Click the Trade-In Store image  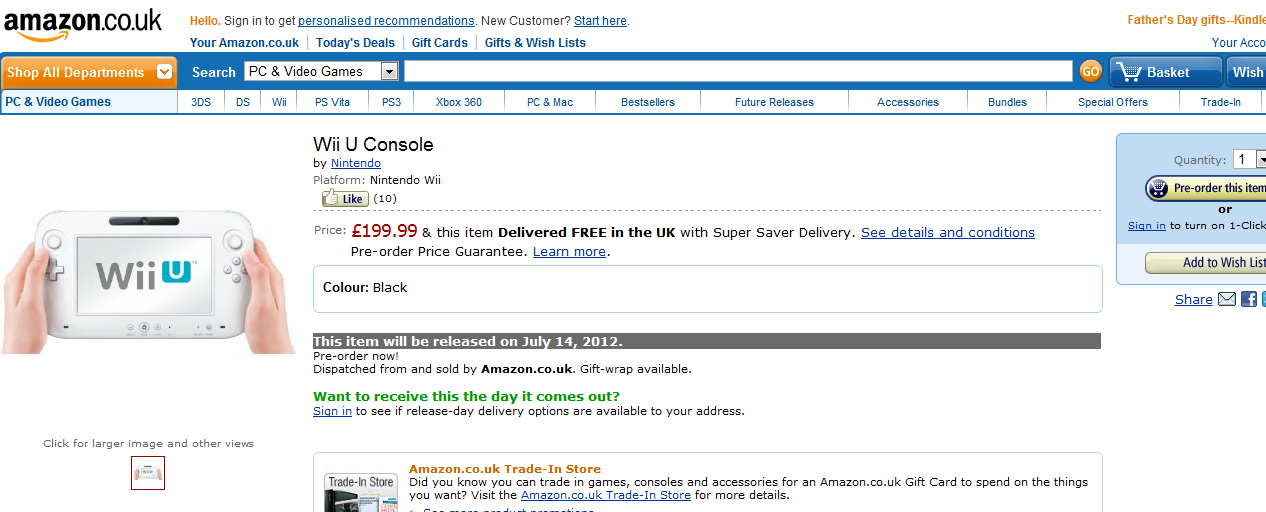[x=360, y=493]
